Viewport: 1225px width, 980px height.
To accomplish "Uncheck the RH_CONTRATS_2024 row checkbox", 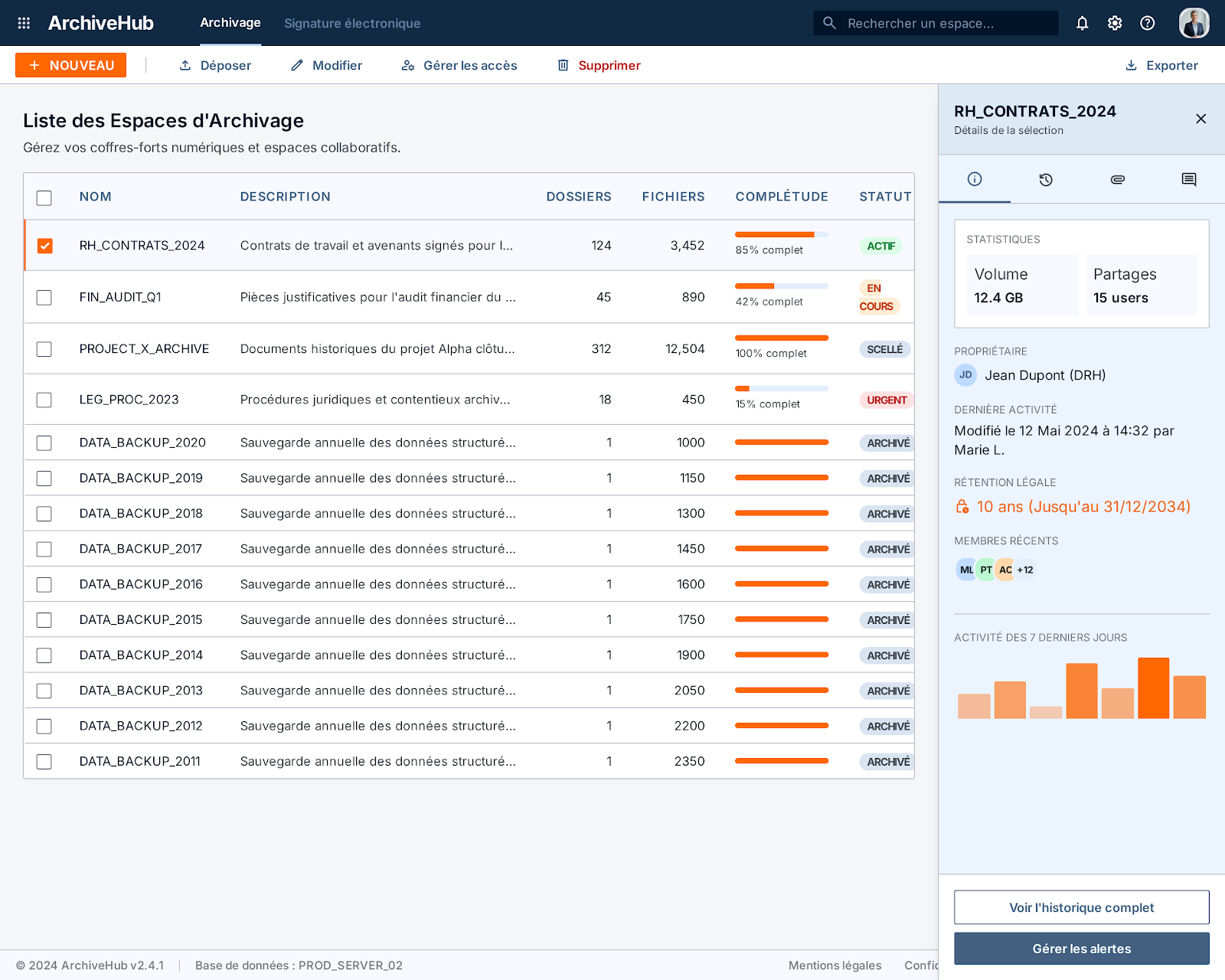I will pos(44,246).
